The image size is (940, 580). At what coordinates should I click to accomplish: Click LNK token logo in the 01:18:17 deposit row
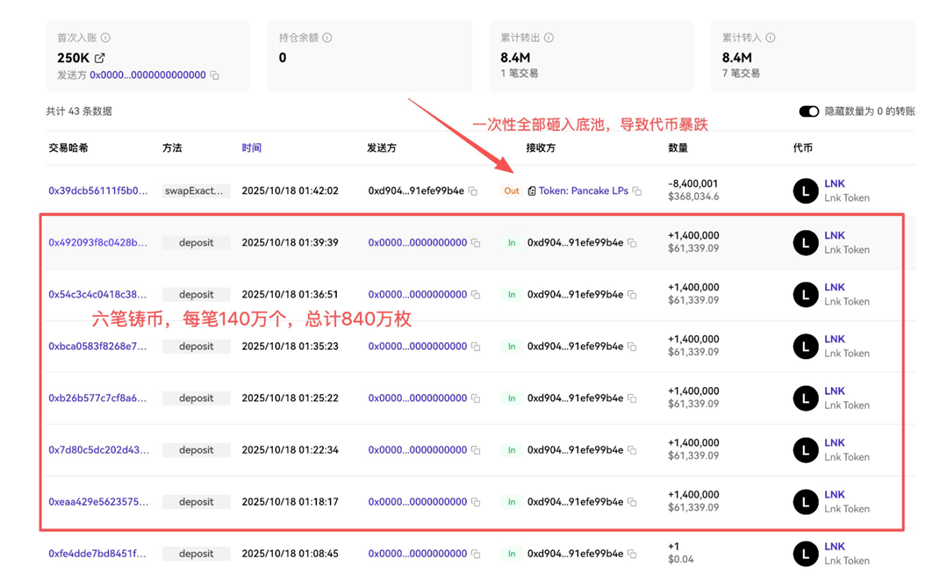pyautogui.click(x=806, y=502)
